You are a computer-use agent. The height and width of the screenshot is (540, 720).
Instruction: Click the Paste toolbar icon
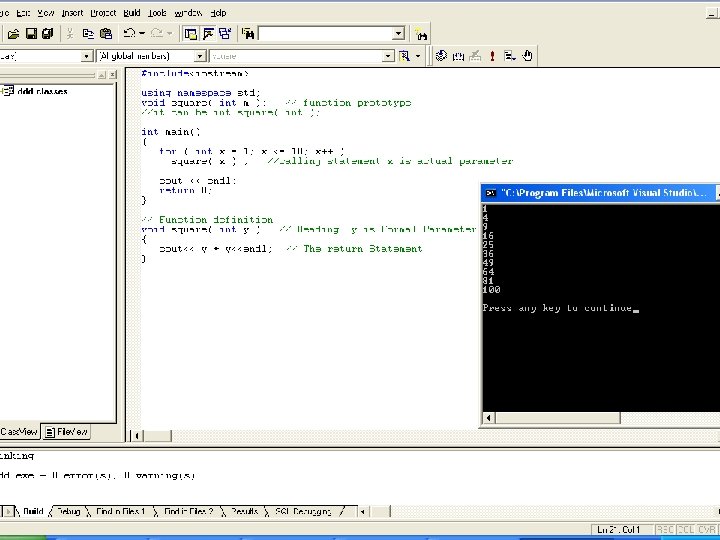[x=105, y=33]
